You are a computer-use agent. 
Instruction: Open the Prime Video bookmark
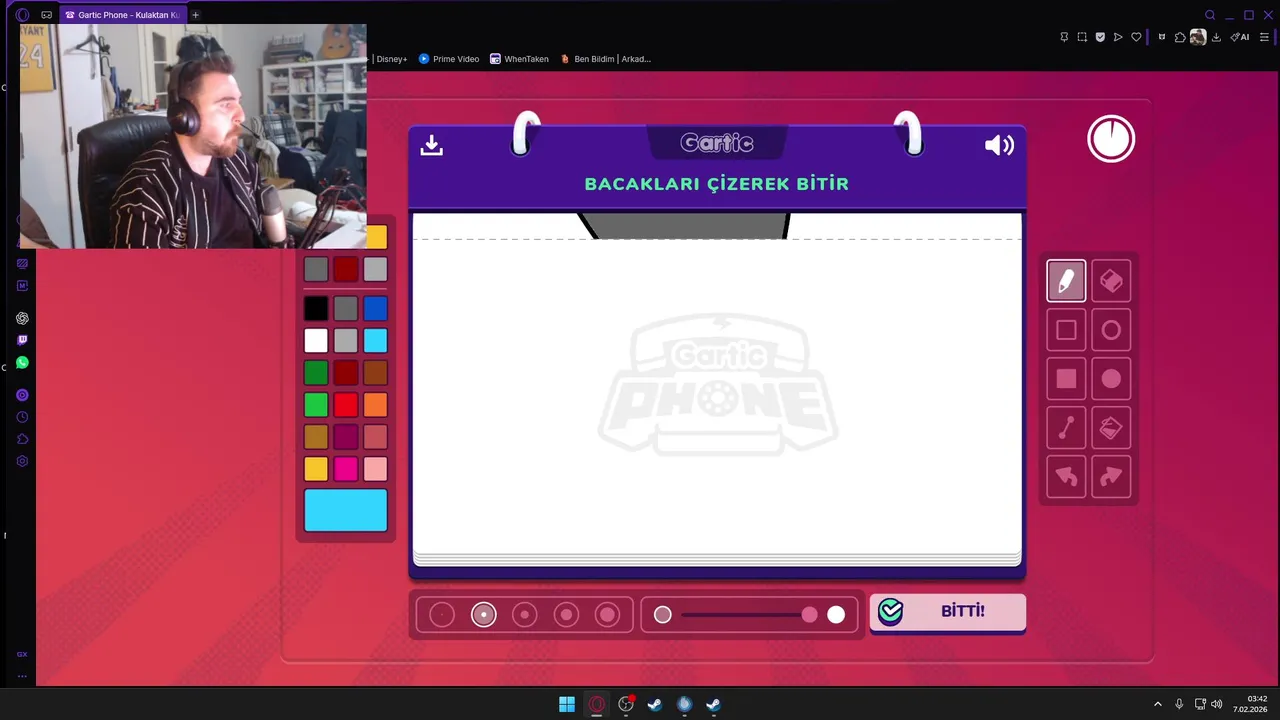pyautogui.click(x=449, y=59)
